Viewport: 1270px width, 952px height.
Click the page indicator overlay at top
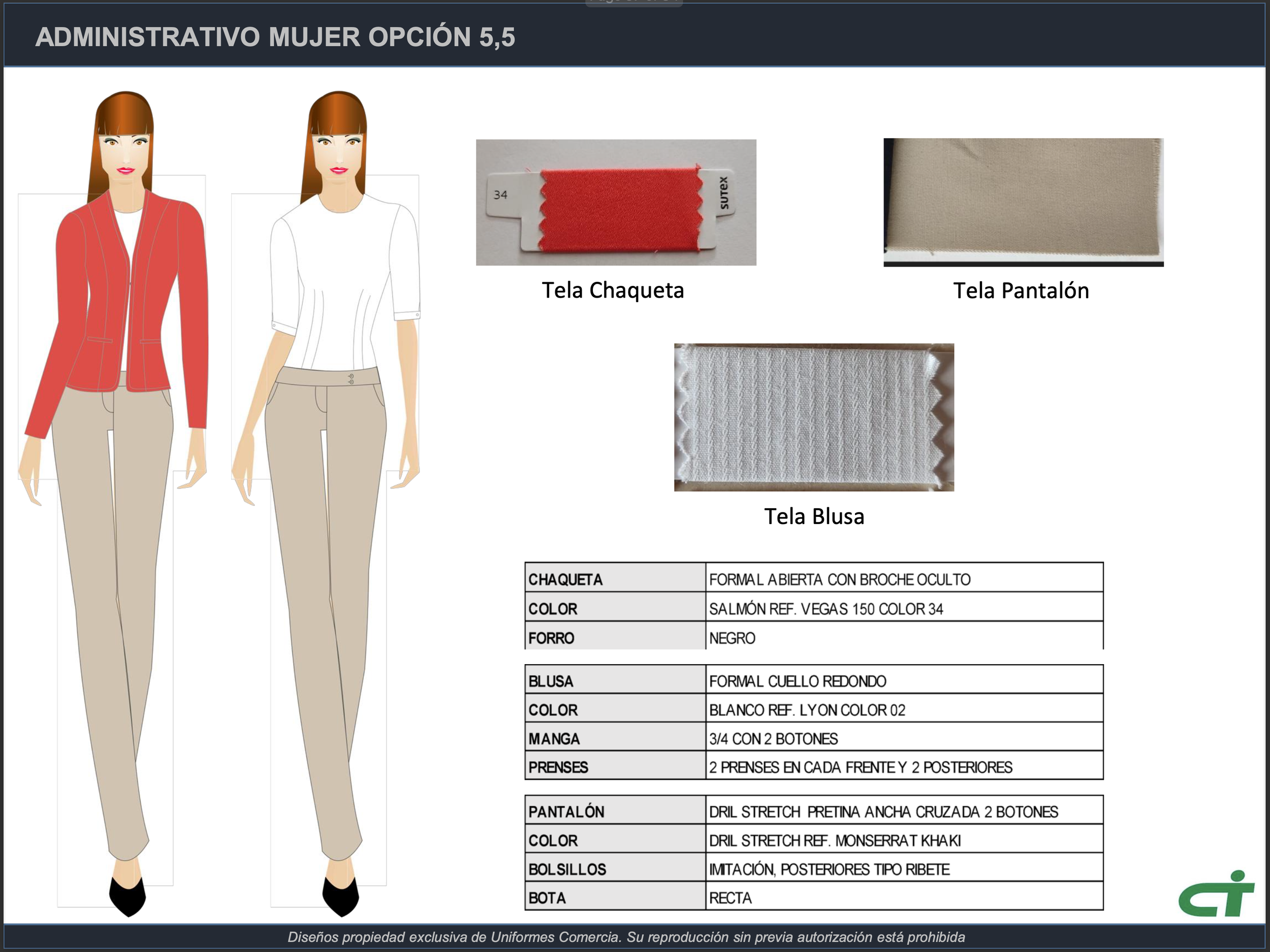point(634,3)
